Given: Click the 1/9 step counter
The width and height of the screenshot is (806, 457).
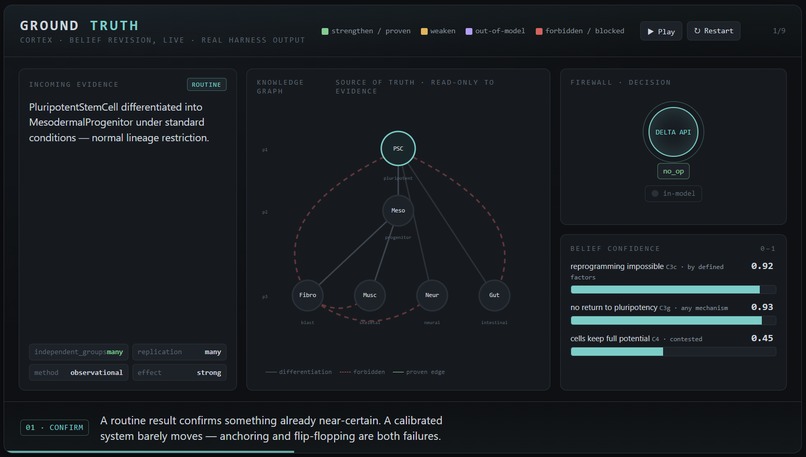Looking at the screenshot, I should click(x=779, y=31).
